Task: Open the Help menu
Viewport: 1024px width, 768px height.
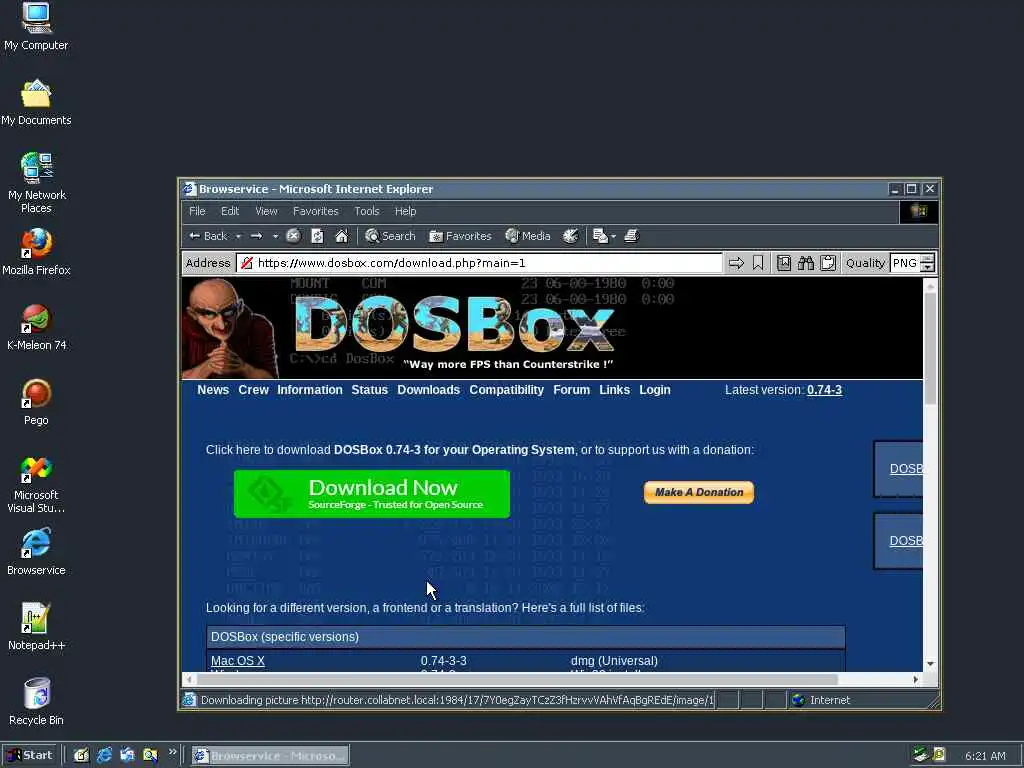Action: (405, 211)
